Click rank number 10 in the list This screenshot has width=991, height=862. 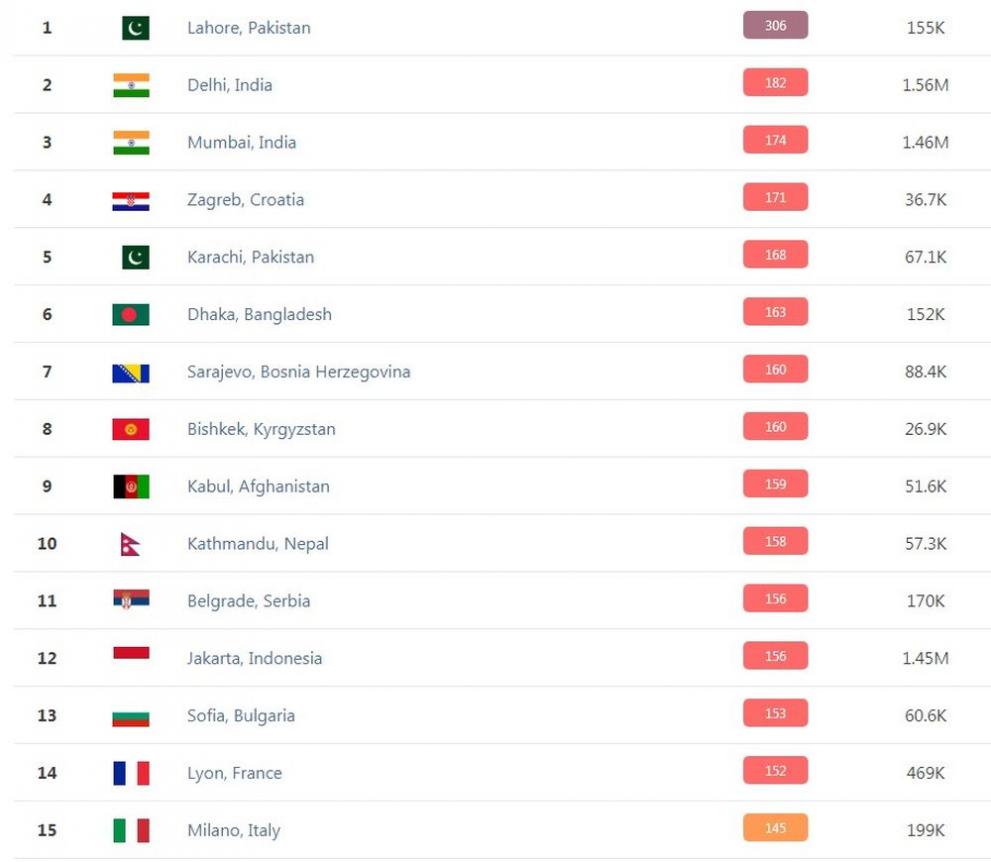47,544
